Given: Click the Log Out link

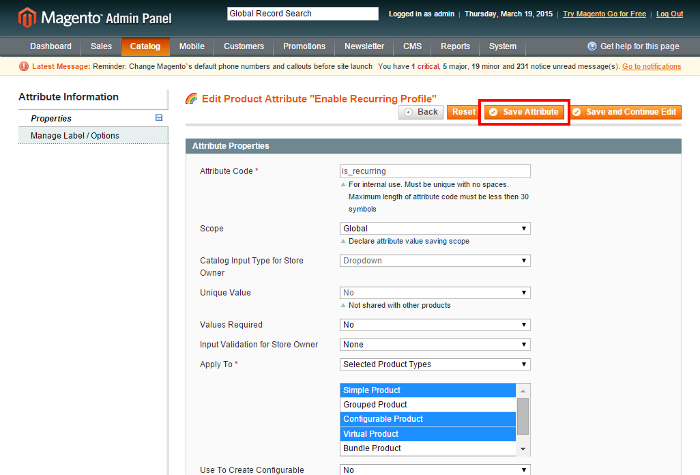Looking at the screenshot, I should [669, 14].
